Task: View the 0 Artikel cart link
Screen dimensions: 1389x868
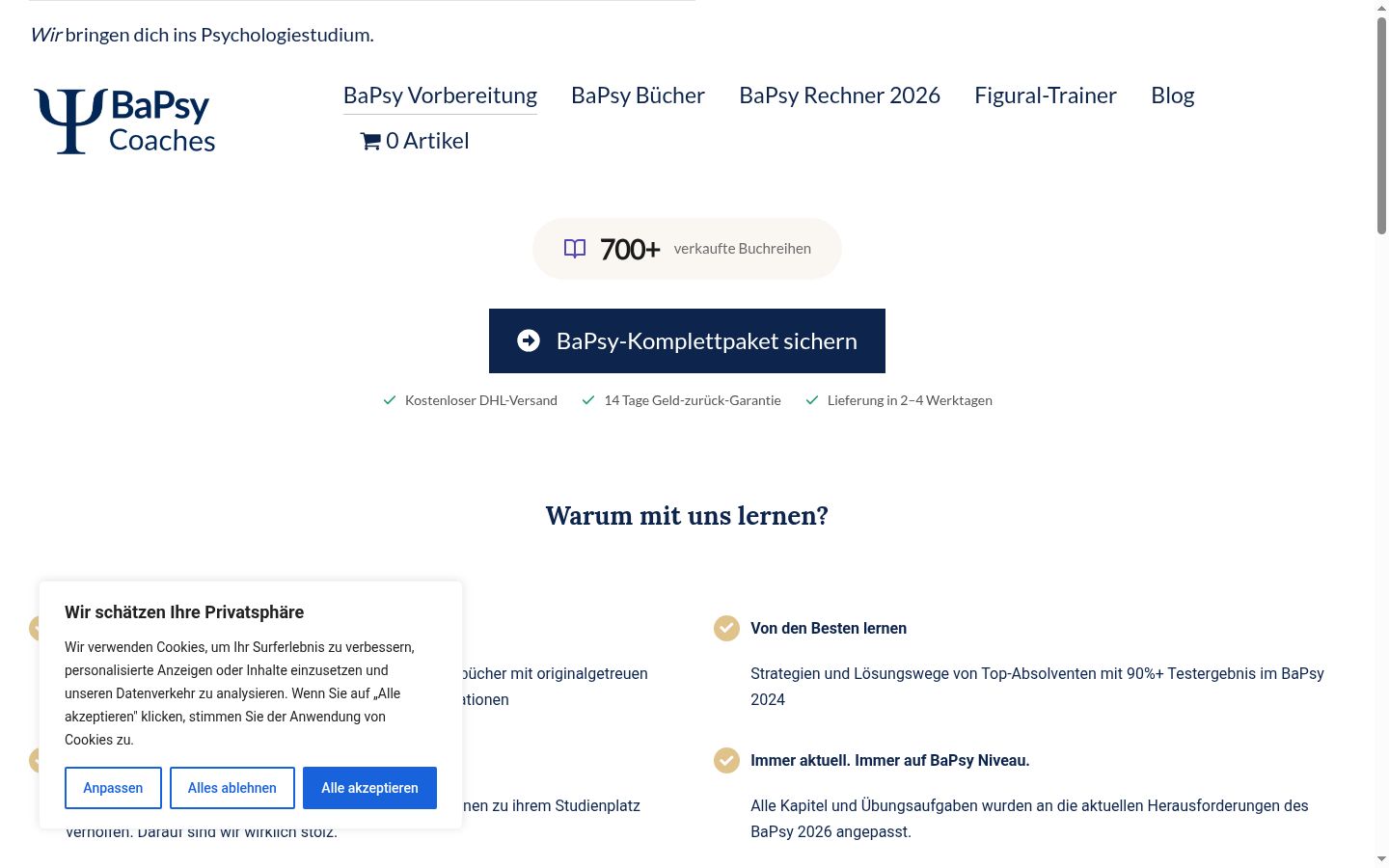Action: (x=415, y=141)
